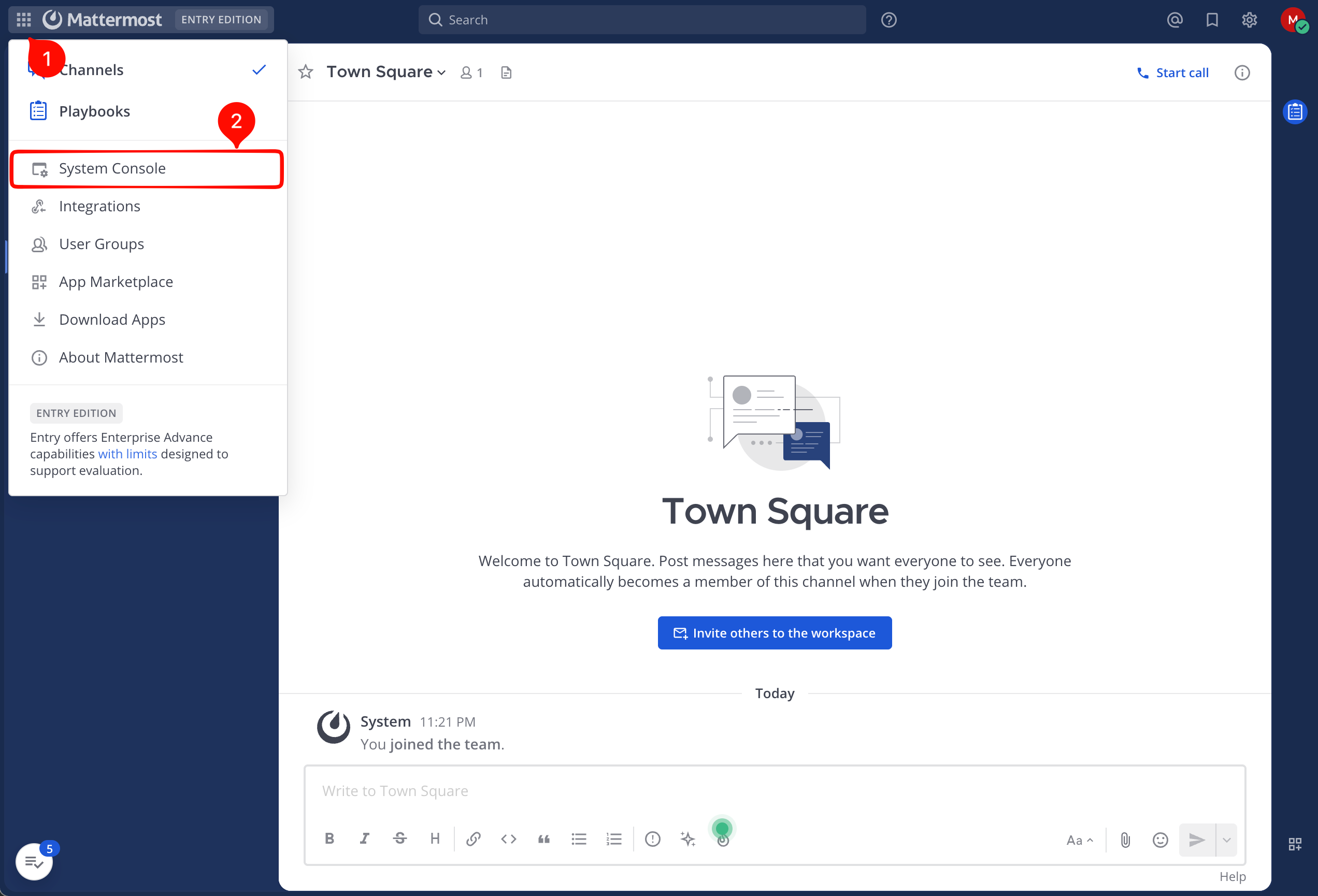
Task: Open User Groups menu item
Action: click(148, 244)
